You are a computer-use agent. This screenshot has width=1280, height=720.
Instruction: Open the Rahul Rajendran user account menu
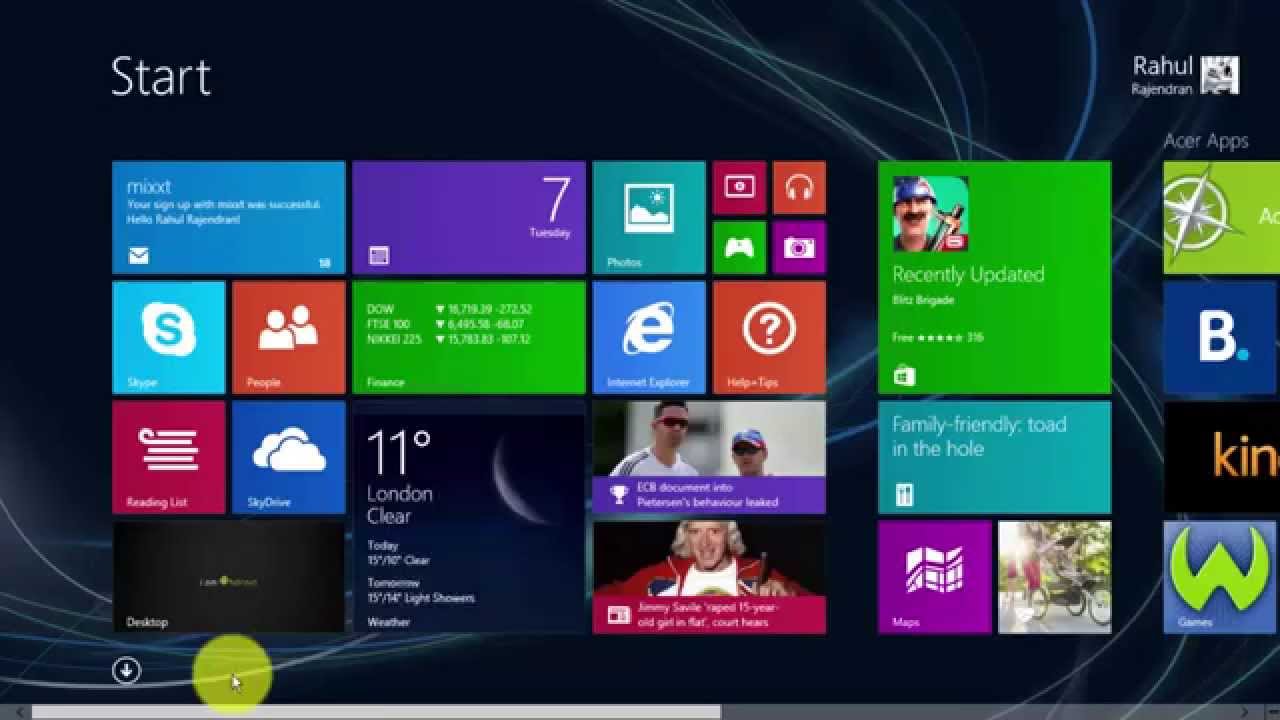point(1185,75)
